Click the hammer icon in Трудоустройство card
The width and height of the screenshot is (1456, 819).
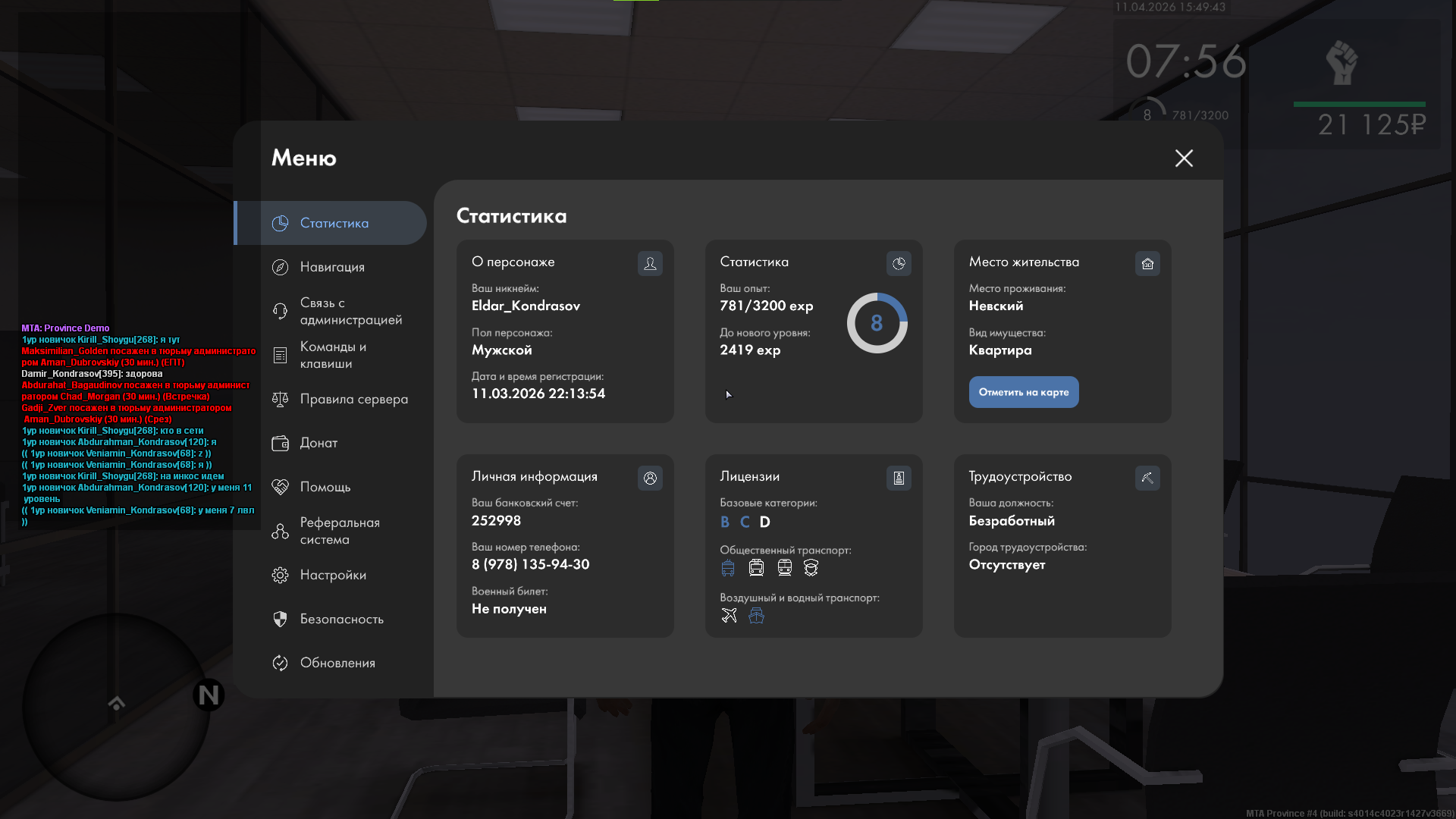point(1147,478)
